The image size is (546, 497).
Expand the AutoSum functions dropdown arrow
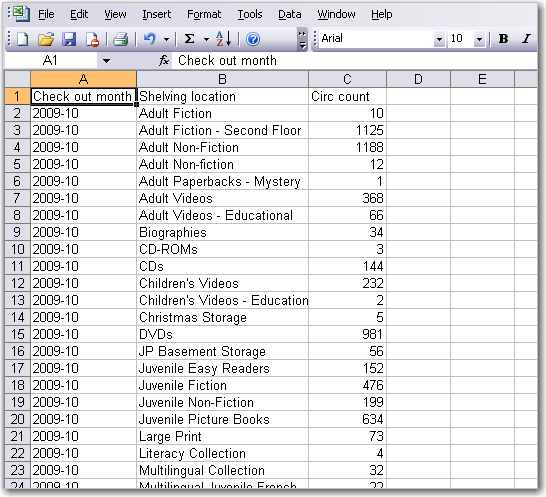pyautogui.click(x=206, y=39)
